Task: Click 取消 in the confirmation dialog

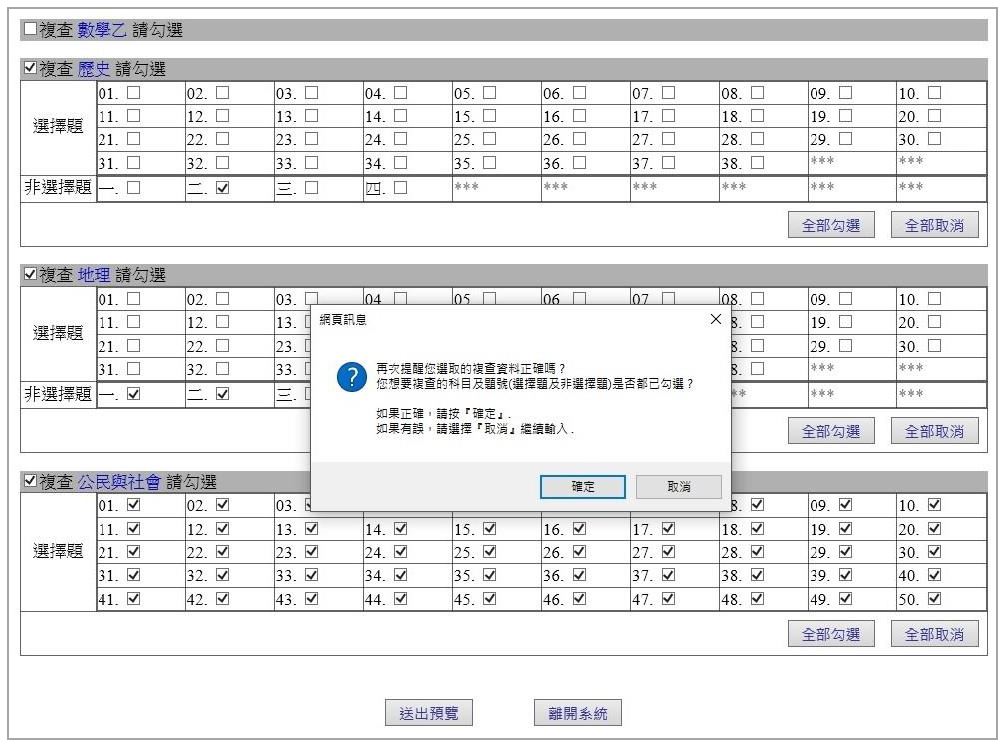Action: pyautogui.click(x=678, y=487)
